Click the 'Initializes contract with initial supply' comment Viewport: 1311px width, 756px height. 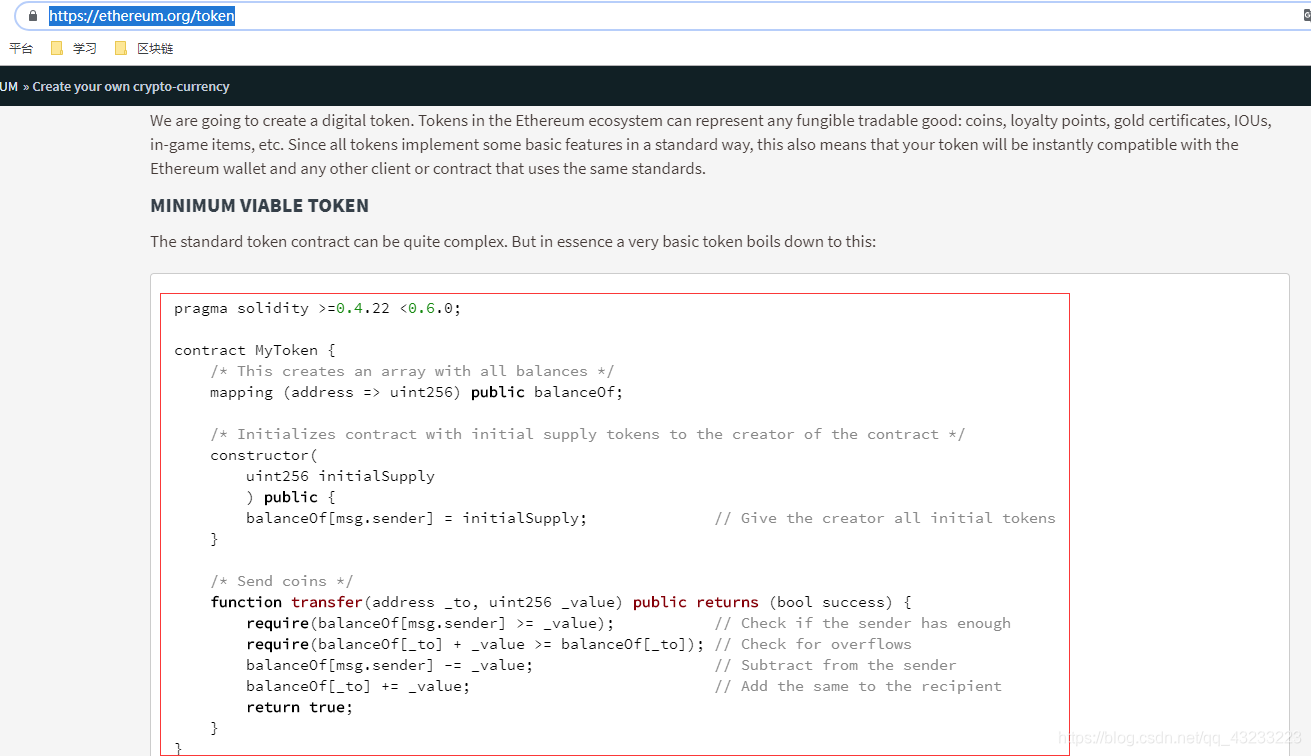(588, 434)
